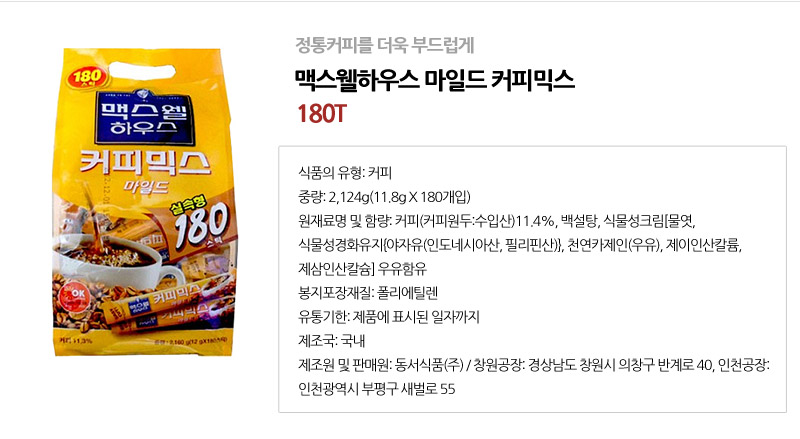Click the 커피믹스 text on the bag
Image resolution: width=800 pixels, height=439 pixels.
tap(145, 162)
